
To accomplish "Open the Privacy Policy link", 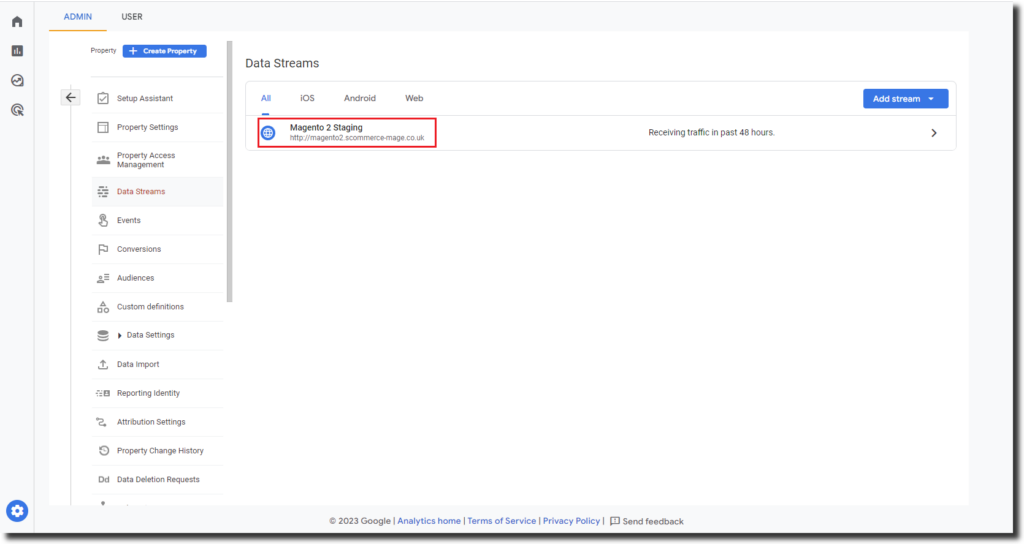I will pyautogui.click(x=571, y=521).
